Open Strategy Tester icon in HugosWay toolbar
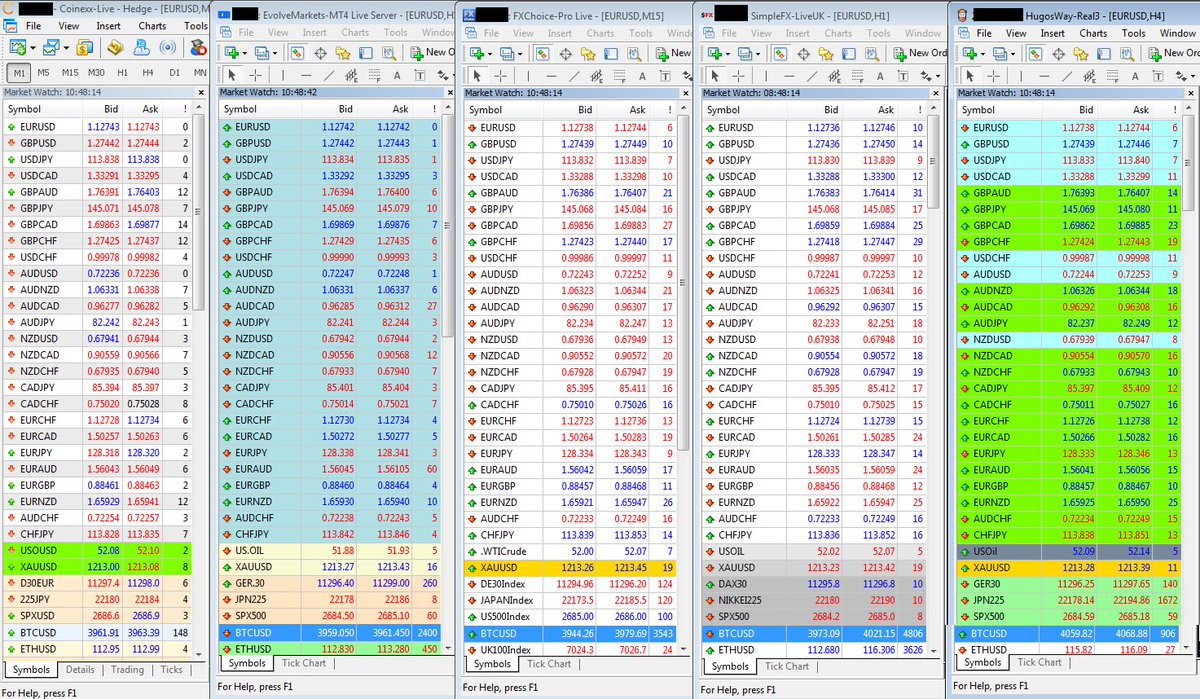Image resolution: width=1200 pixels, height=699 pixels. click(1127, 52)
